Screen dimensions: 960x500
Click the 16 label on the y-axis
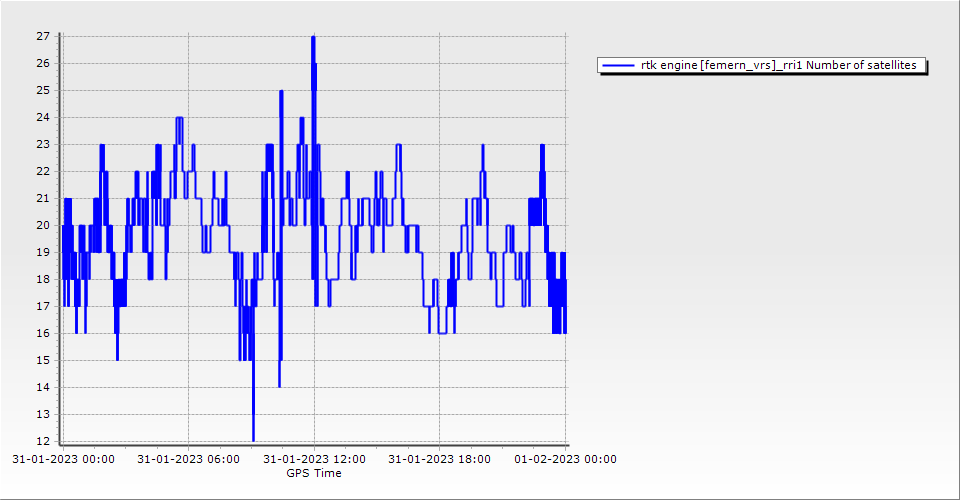[x=43, y=333]
